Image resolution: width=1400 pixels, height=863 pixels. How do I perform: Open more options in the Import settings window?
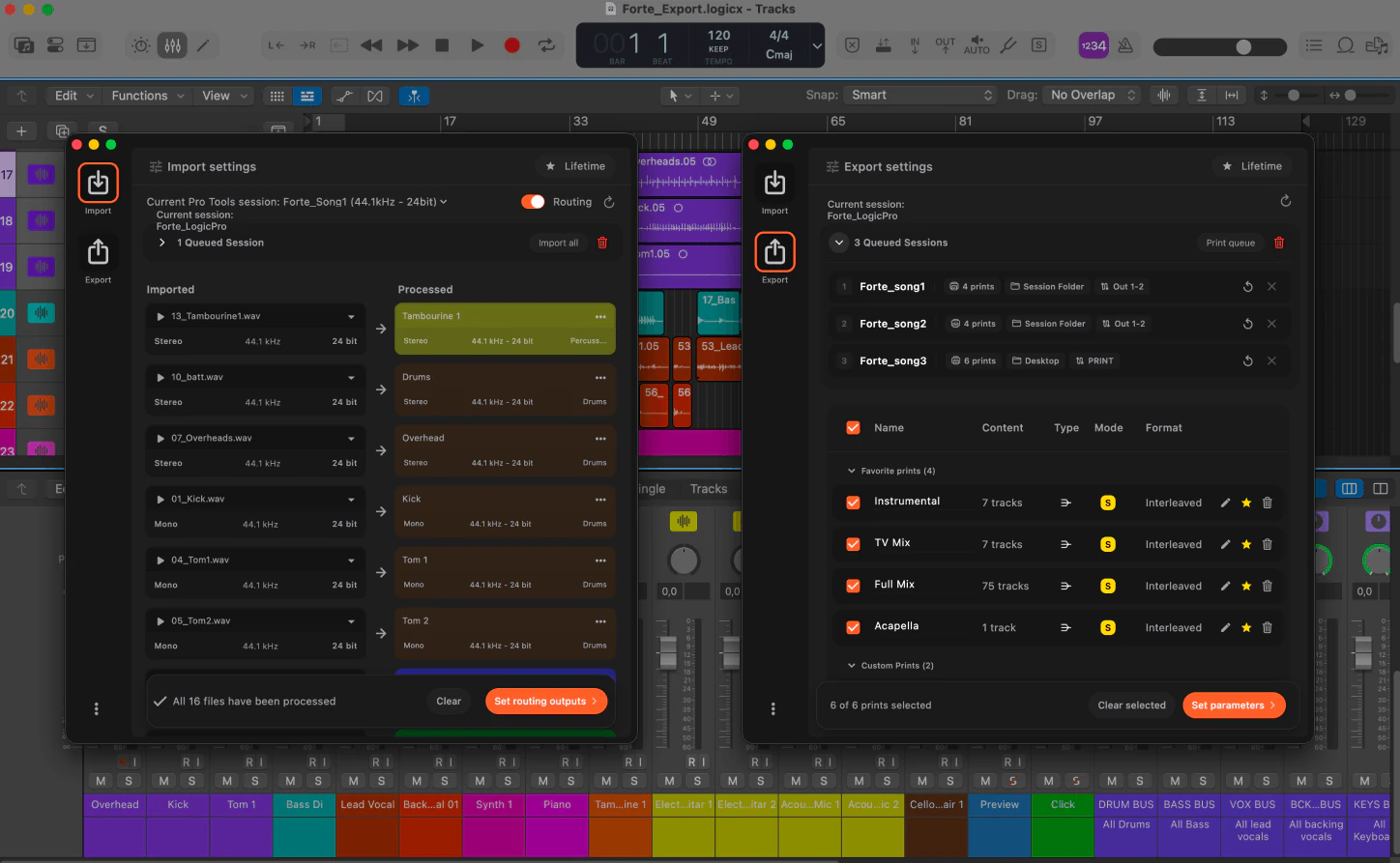pyautogui.click(x=96, y=709)
